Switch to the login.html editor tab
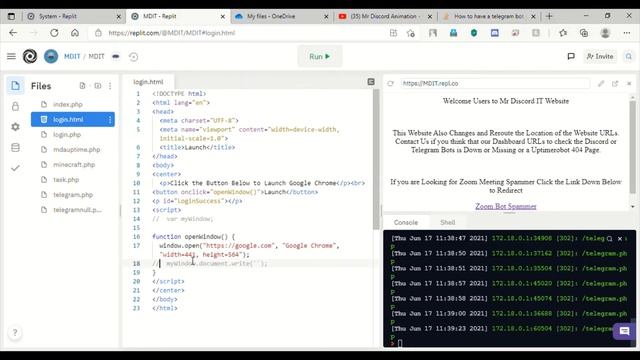This screenshot has width=640, height=360. [148, 82]
